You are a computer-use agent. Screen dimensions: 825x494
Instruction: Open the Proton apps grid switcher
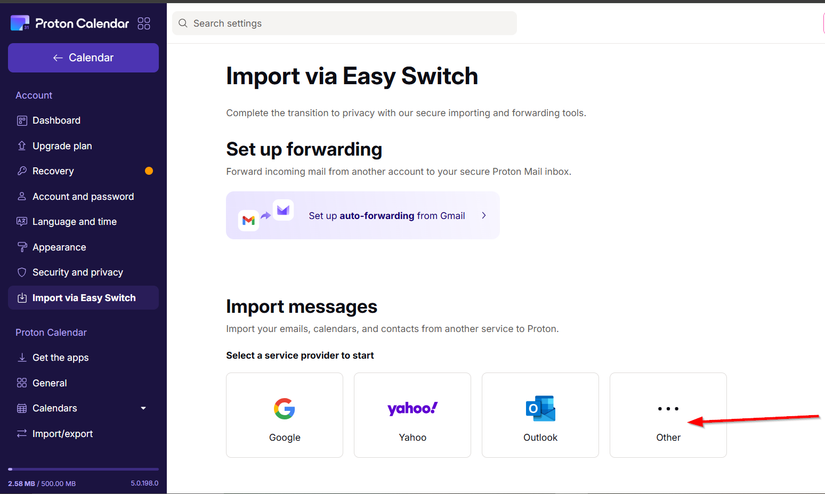coord(144,23)
